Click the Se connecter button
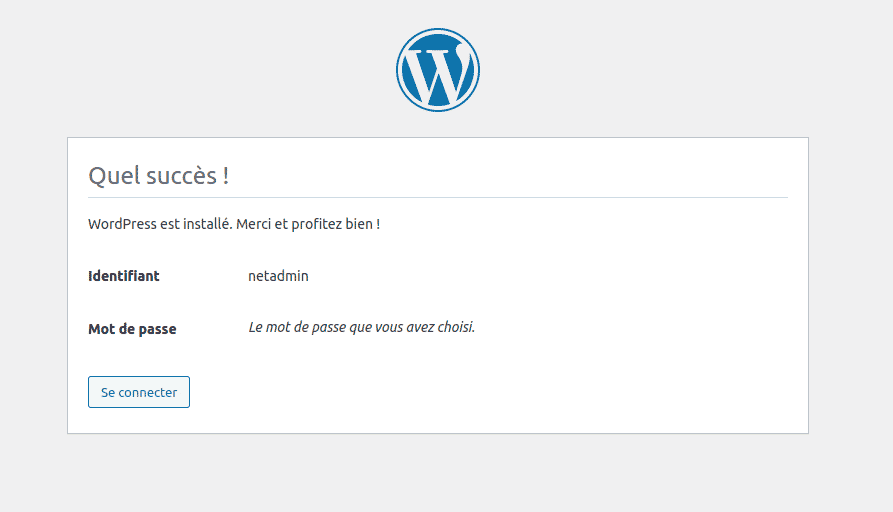 point(139,392)
